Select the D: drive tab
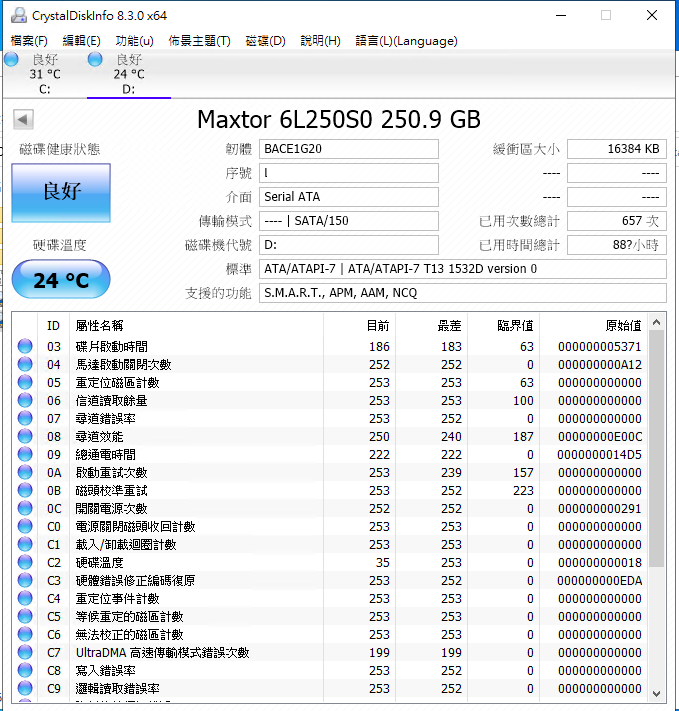 click(128, 75)
